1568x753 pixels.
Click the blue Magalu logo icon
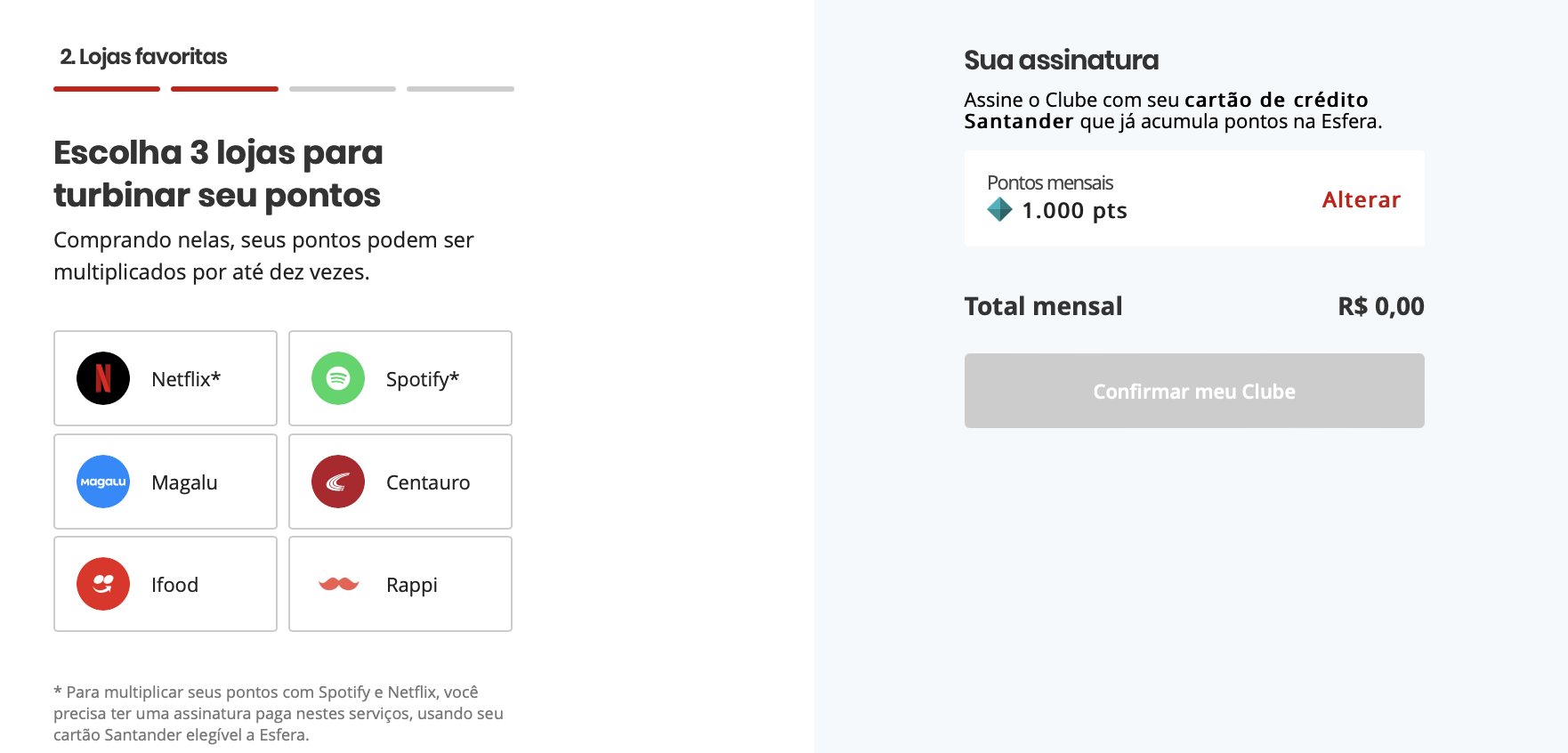(103, 482)
